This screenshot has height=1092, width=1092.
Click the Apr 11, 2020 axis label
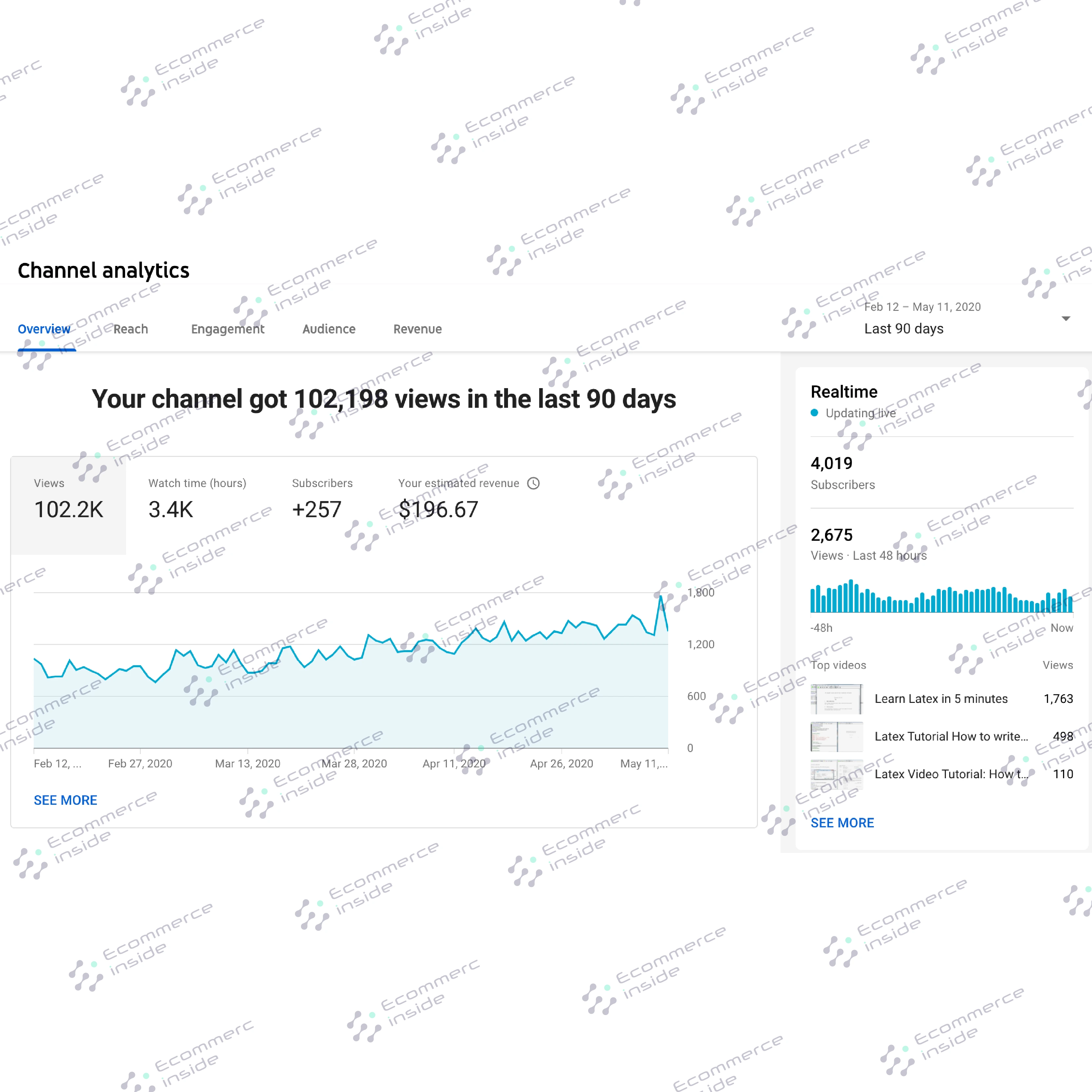pyautogui.click(x=454, y=763)
